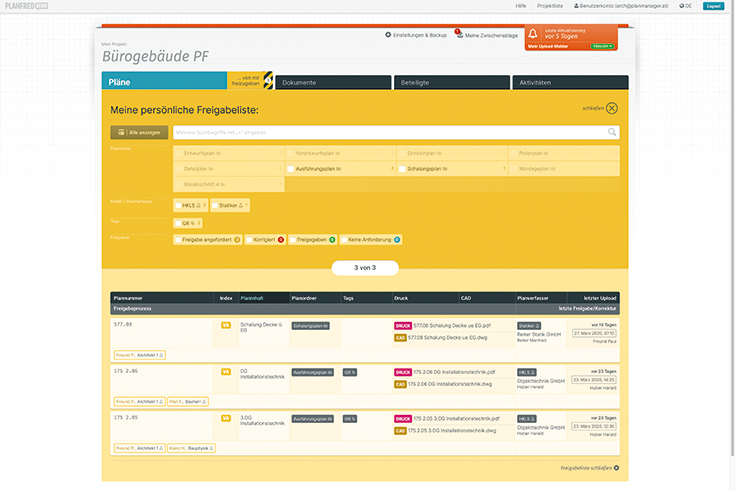The width and height of the screenshot is (735, 491).
Task: Open Meine Zwischenablage clipboard icon
Action: (460, 35)
